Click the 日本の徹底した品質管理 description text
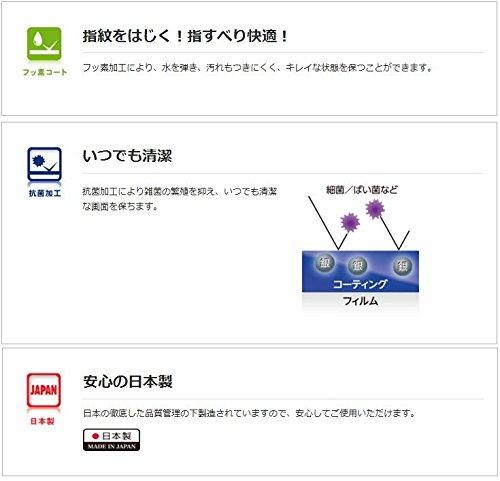Screen dimensions: 500x481 tap(249, 413)
